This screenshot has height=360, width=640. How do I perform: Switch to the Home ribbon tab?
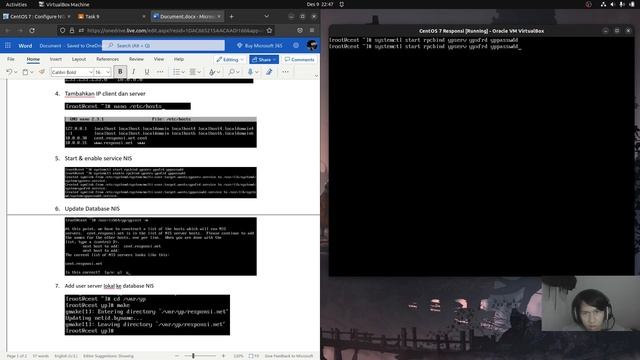[33, 59]
